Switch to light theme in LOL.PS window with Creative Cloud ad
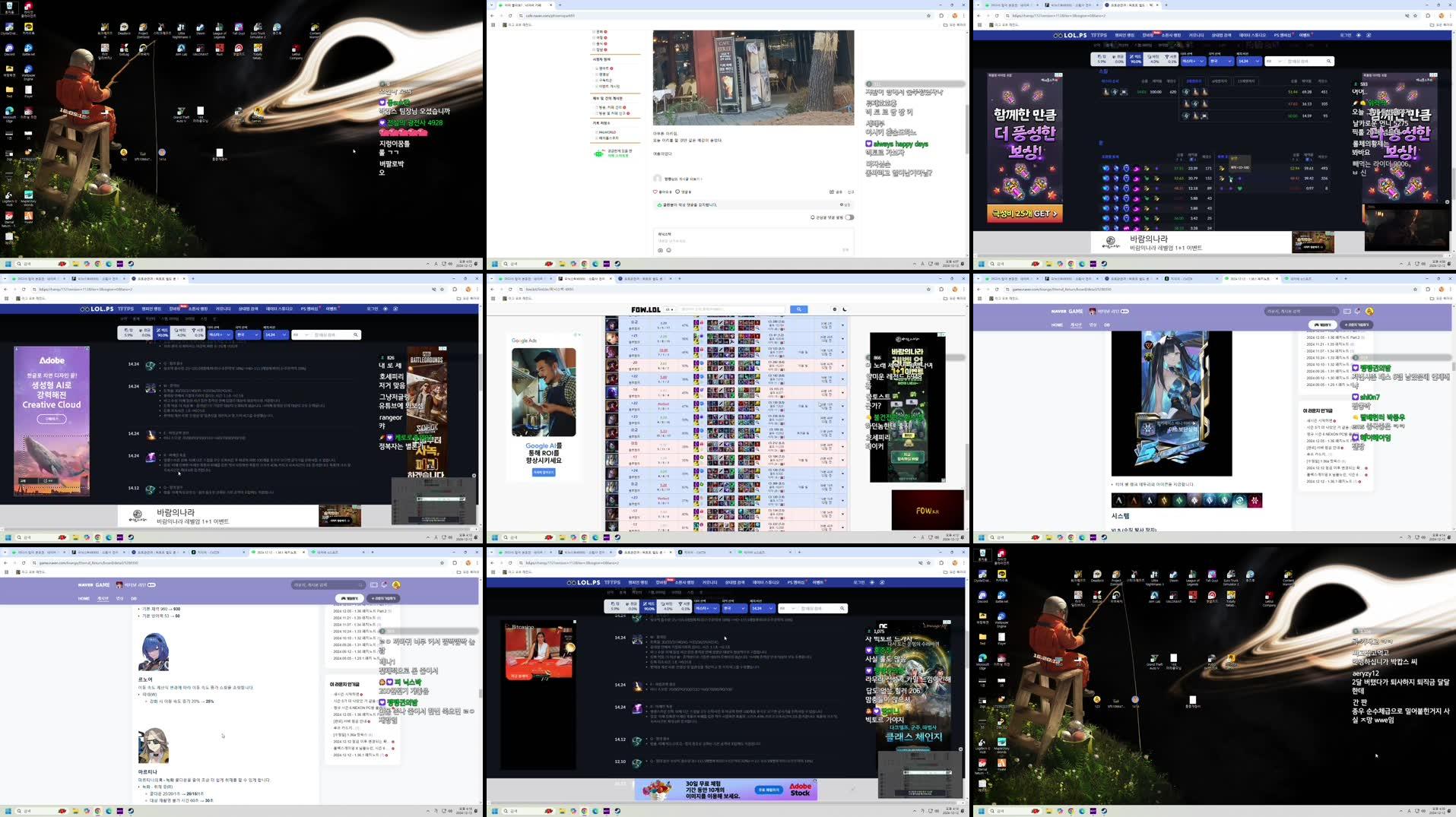The height and width of the screenshot is (817, 1456). point(385,309)
